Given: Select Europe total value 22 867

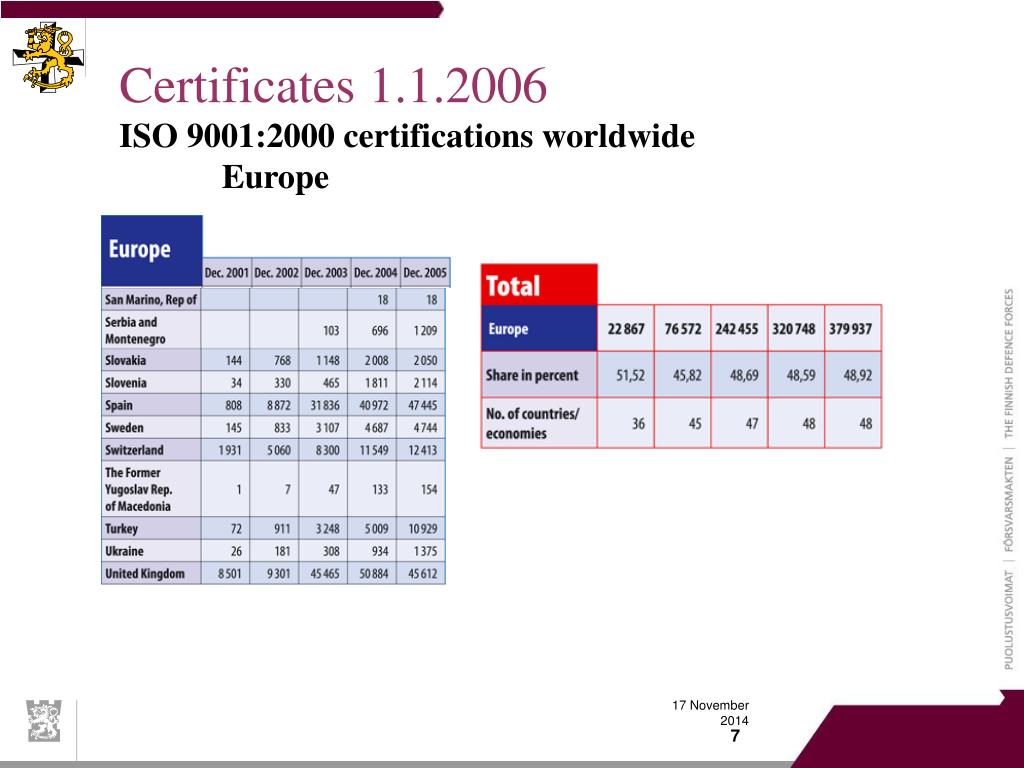Looking at the screenshot, I should click(626, 328).
